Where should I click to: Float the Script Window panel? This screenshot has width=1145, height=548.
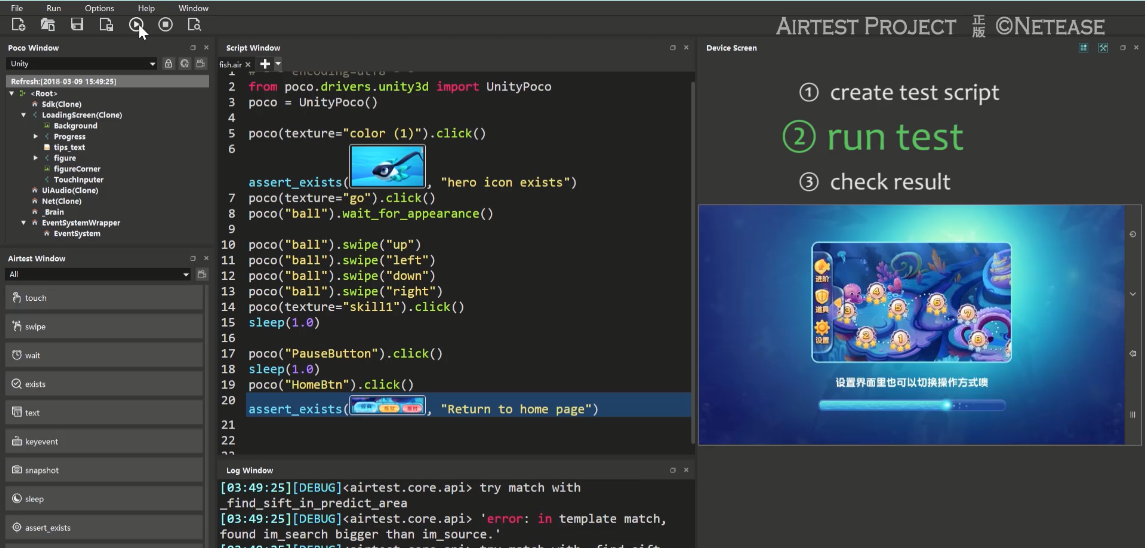click(x=673, y=47)
